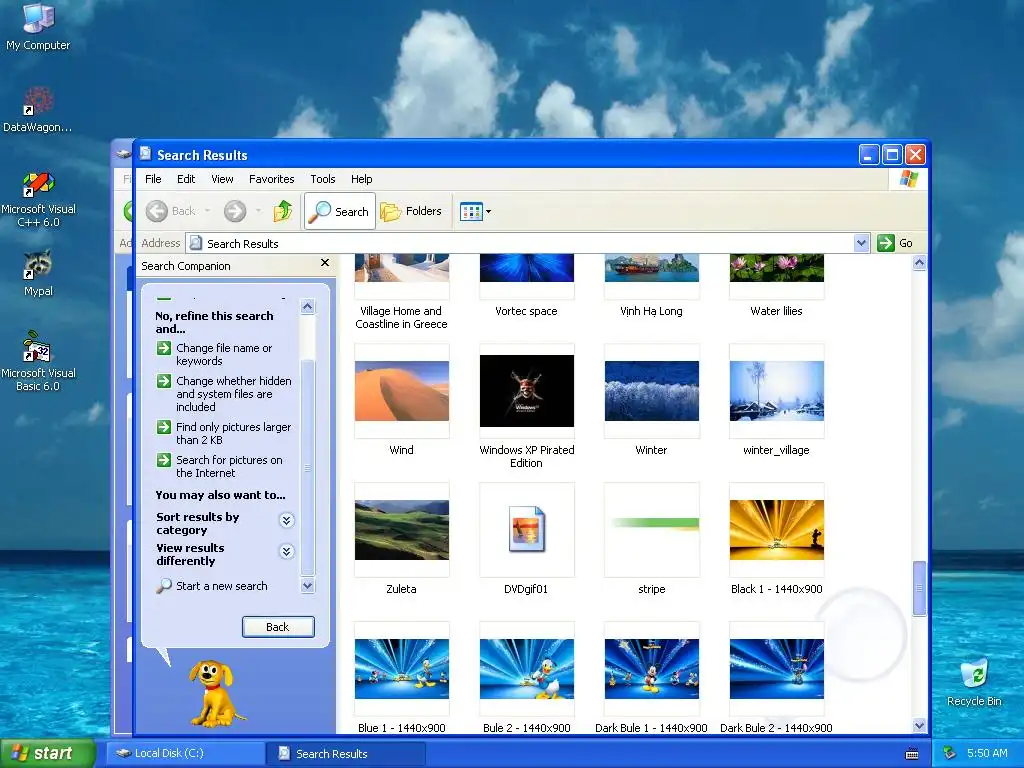Click the Views toolbar icon
Viewport: 1024px width, 768px height.
tap(470, 212)
